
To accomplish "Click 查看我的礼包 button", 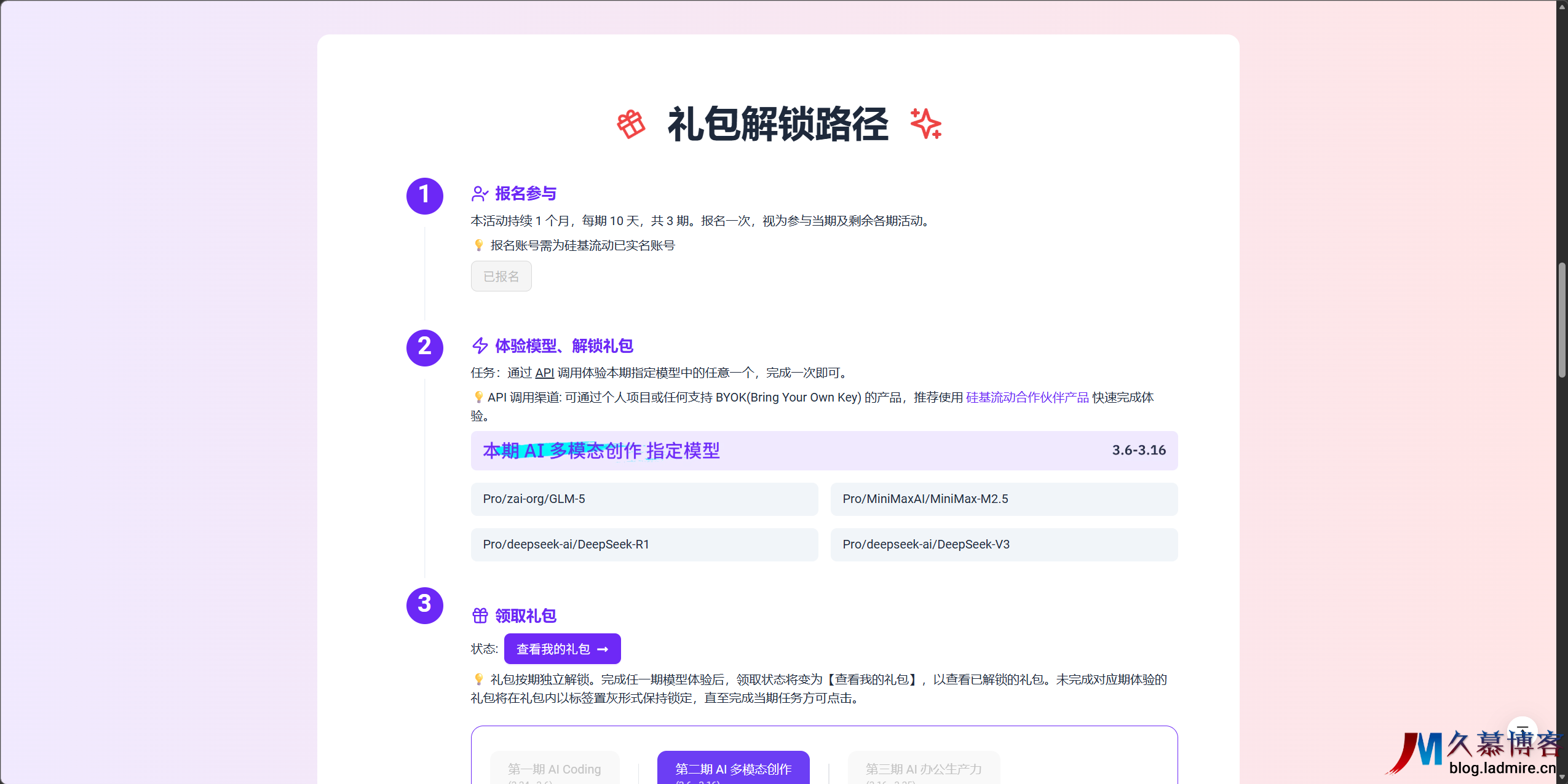I will (562, 649).
